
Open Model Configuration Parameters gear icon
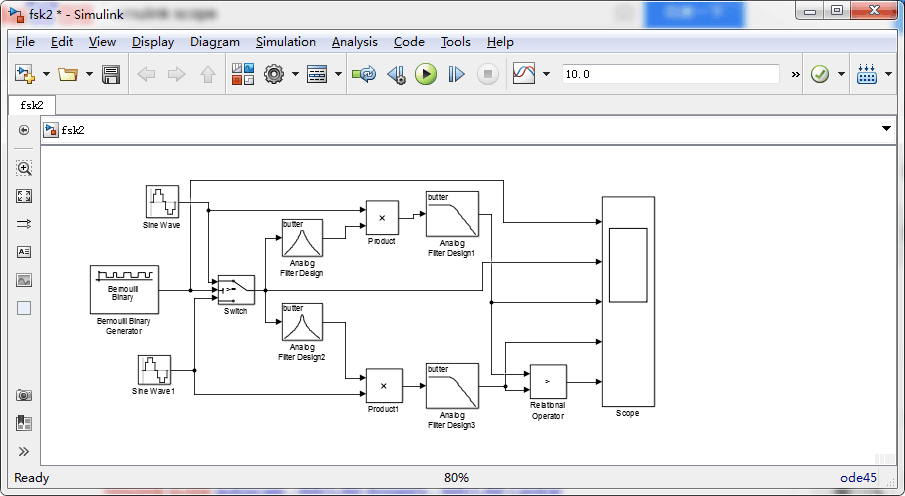click(274, 74)
